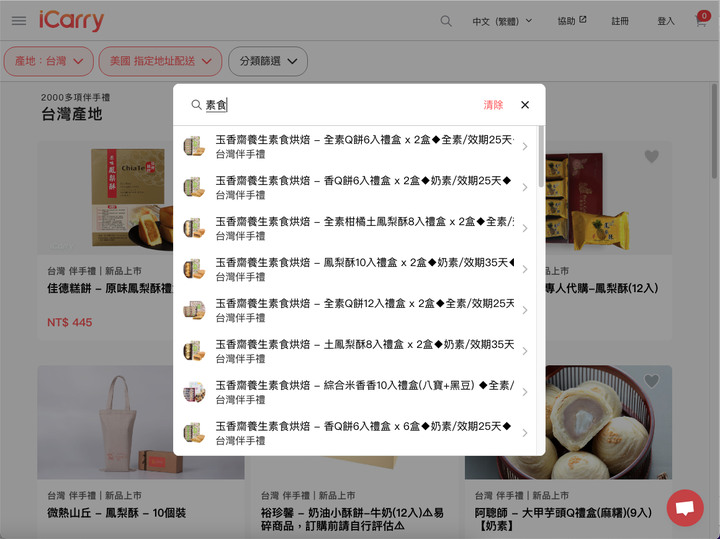The width and height of the screenshot is (720, 539).
Task: Open 登入 in the header
Action: 666,21
